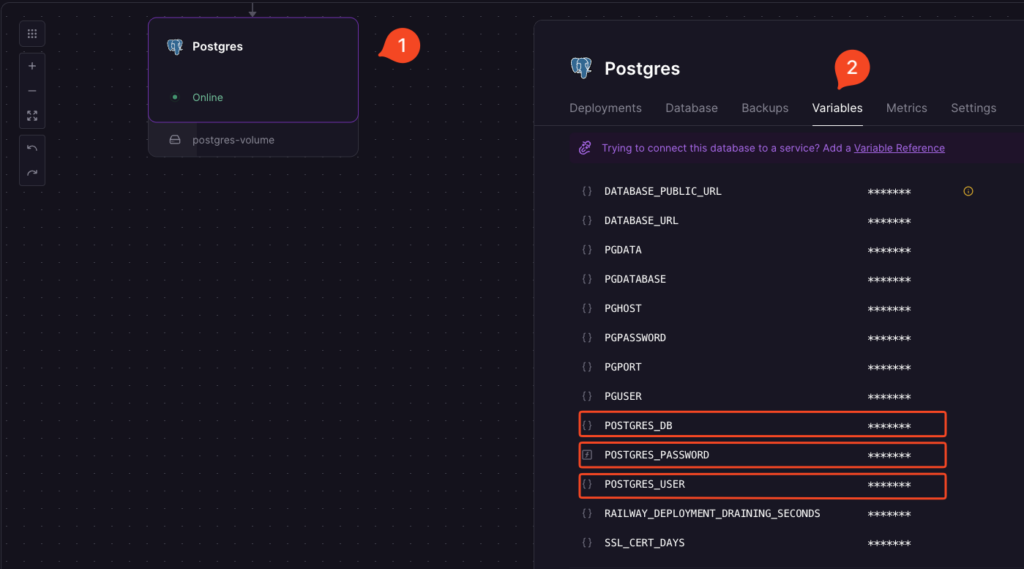Screen dimensions: 1024x569
Task: Open the Deployments tab
Action: (x=605, y=108)
